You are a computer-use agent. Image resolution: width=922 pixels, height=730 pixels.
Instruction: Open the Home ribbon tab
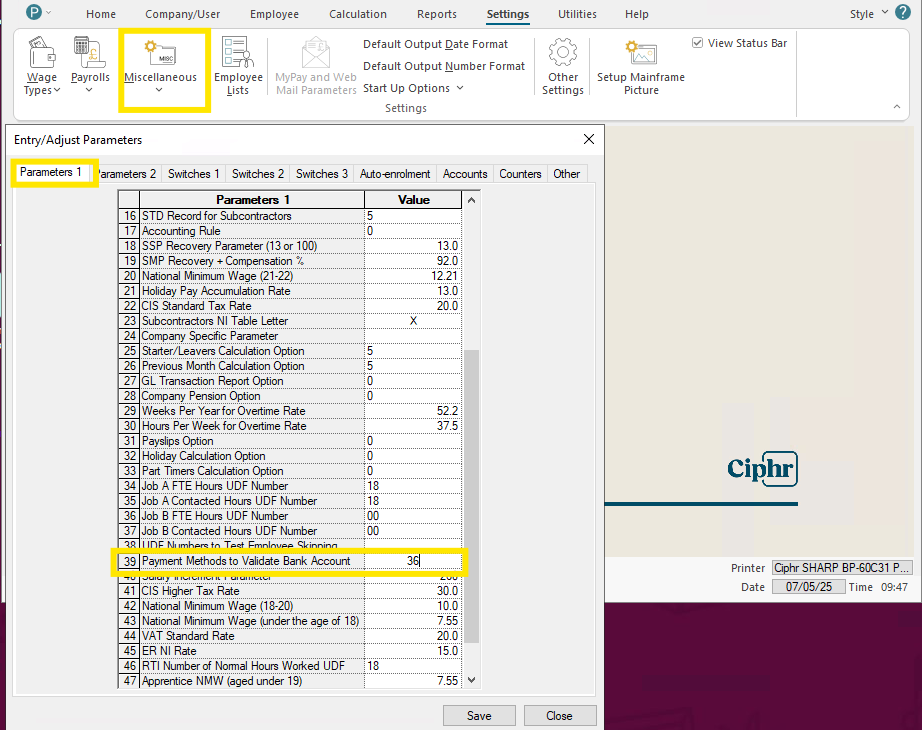[101, 14]
